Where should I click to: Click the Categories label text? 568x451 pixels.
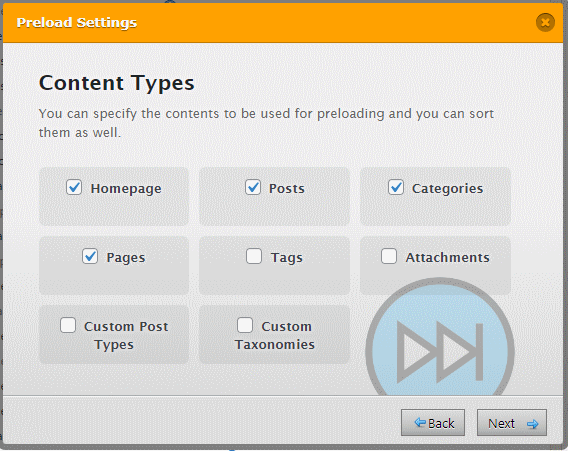447,189
